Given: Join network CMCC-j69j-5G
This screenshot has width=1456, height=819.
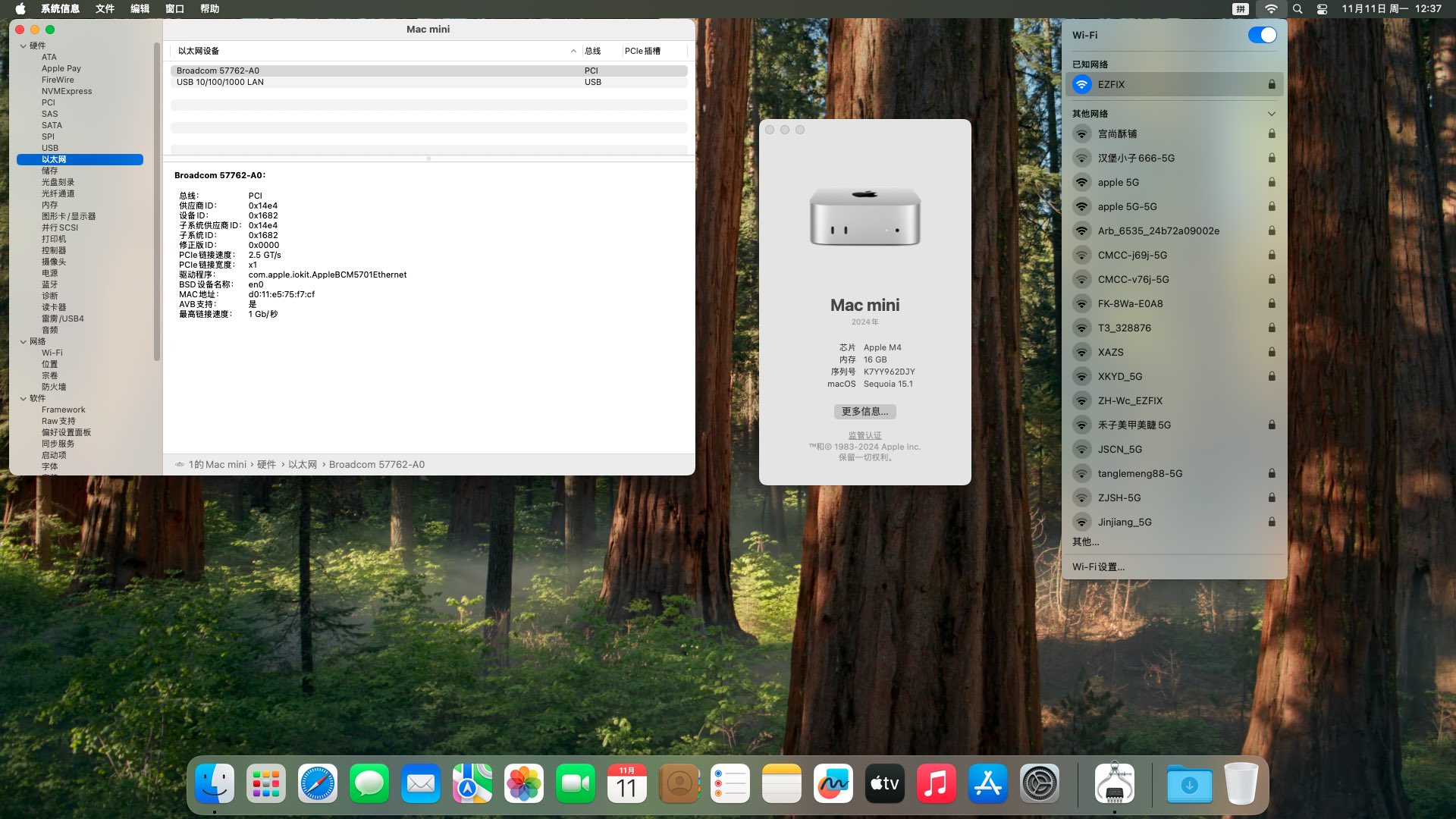Looking at the screenshot, I should [x=1174, y=255].
